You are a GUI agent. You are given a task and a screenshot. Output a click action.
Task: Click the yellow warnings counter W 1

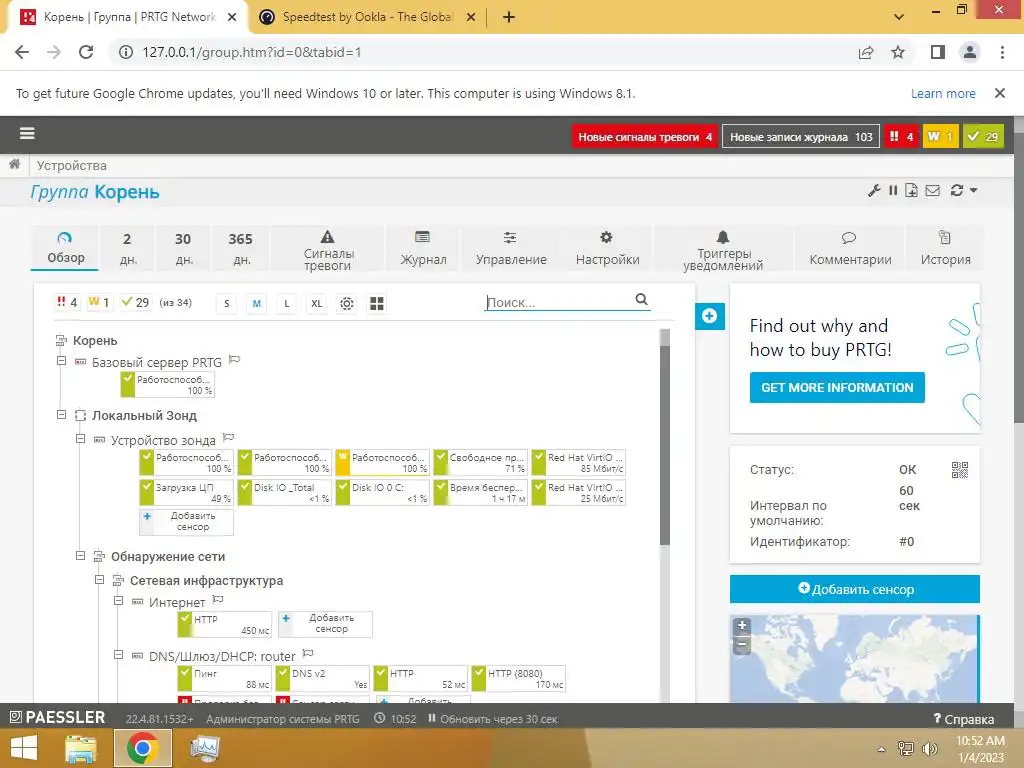940,136
